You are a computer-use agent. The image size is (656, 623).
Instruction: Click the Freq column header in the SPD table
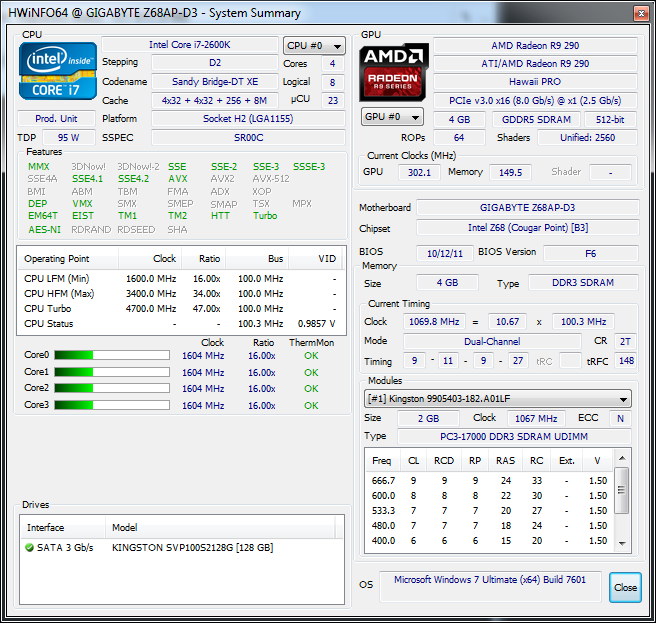[382, 461]
